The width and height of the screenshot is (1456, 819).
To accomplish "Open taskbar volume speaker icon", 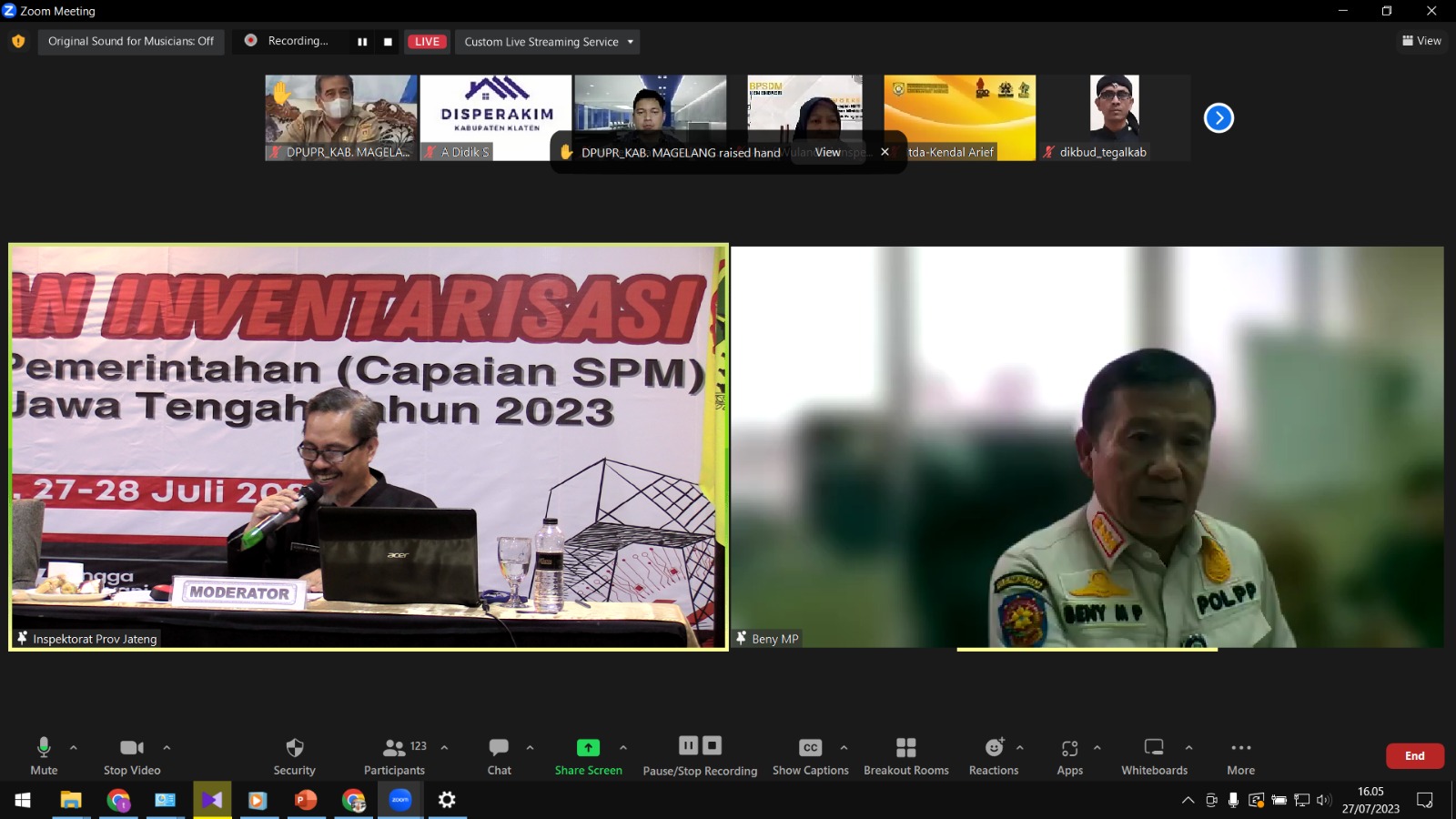I will point(1324,801).
